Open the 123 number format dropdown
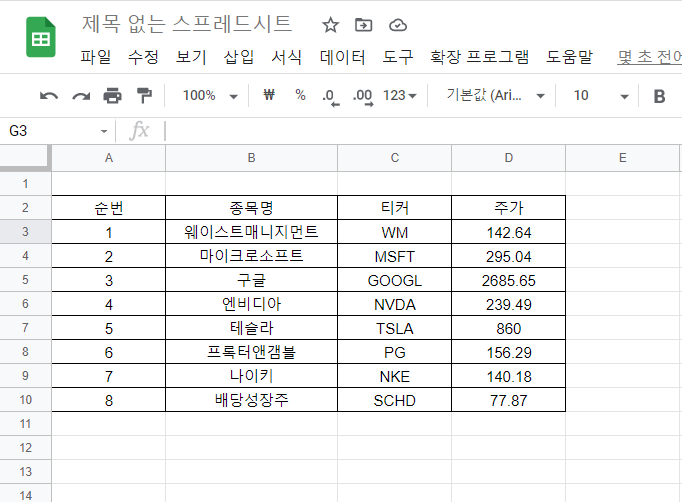 point(399,95)
